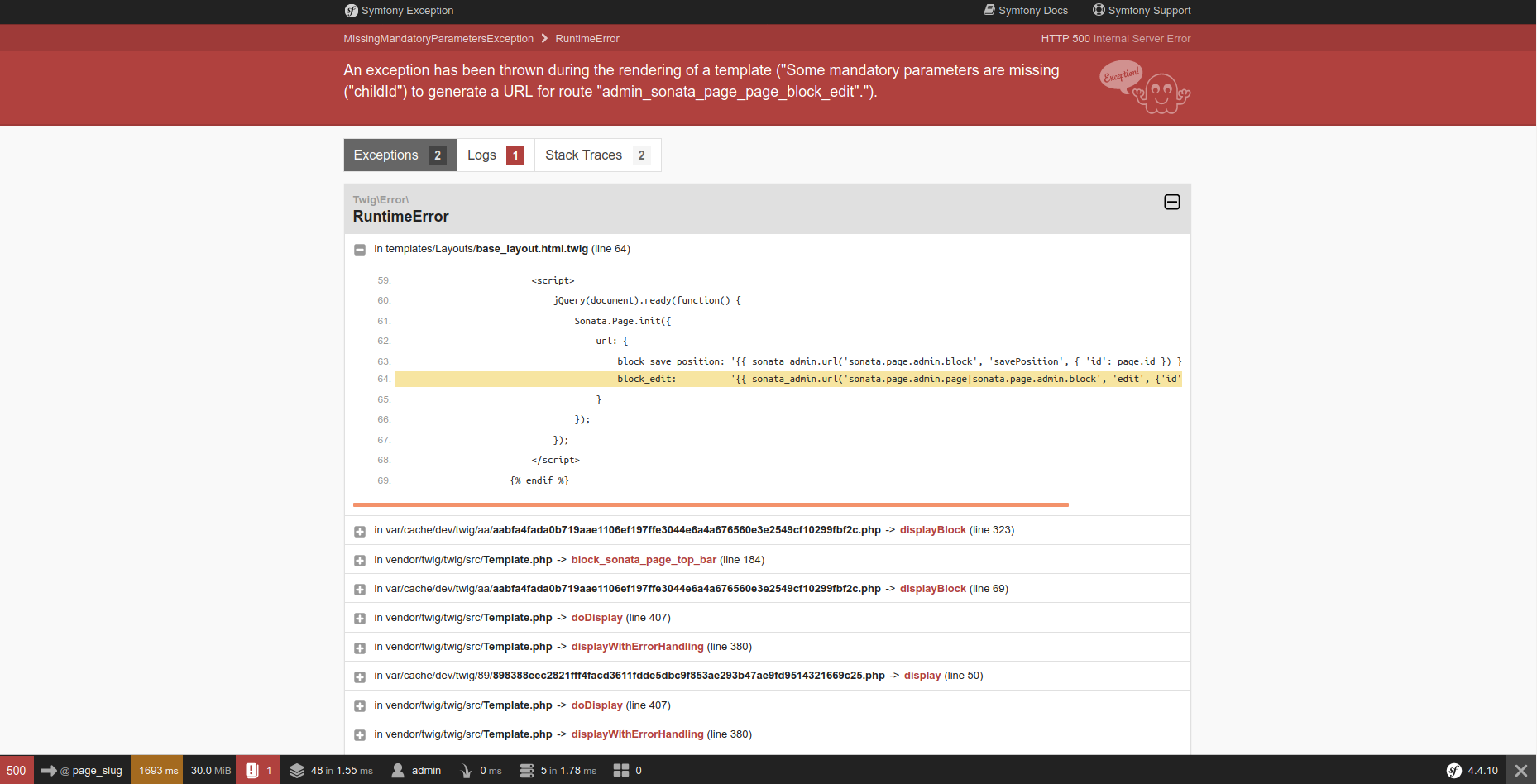
Task: Expand the last displayWithErrorHandling trace
Action: click(x=360, y=735)
